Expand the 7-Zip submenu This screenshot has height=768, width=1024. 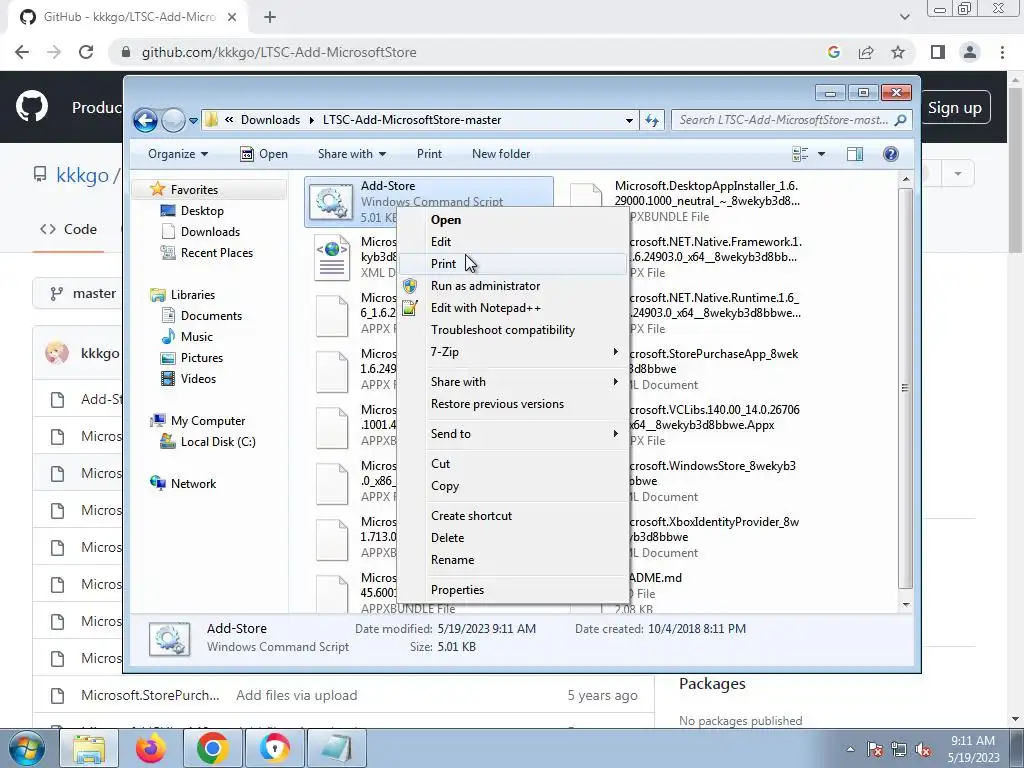[x=512, y=352]
